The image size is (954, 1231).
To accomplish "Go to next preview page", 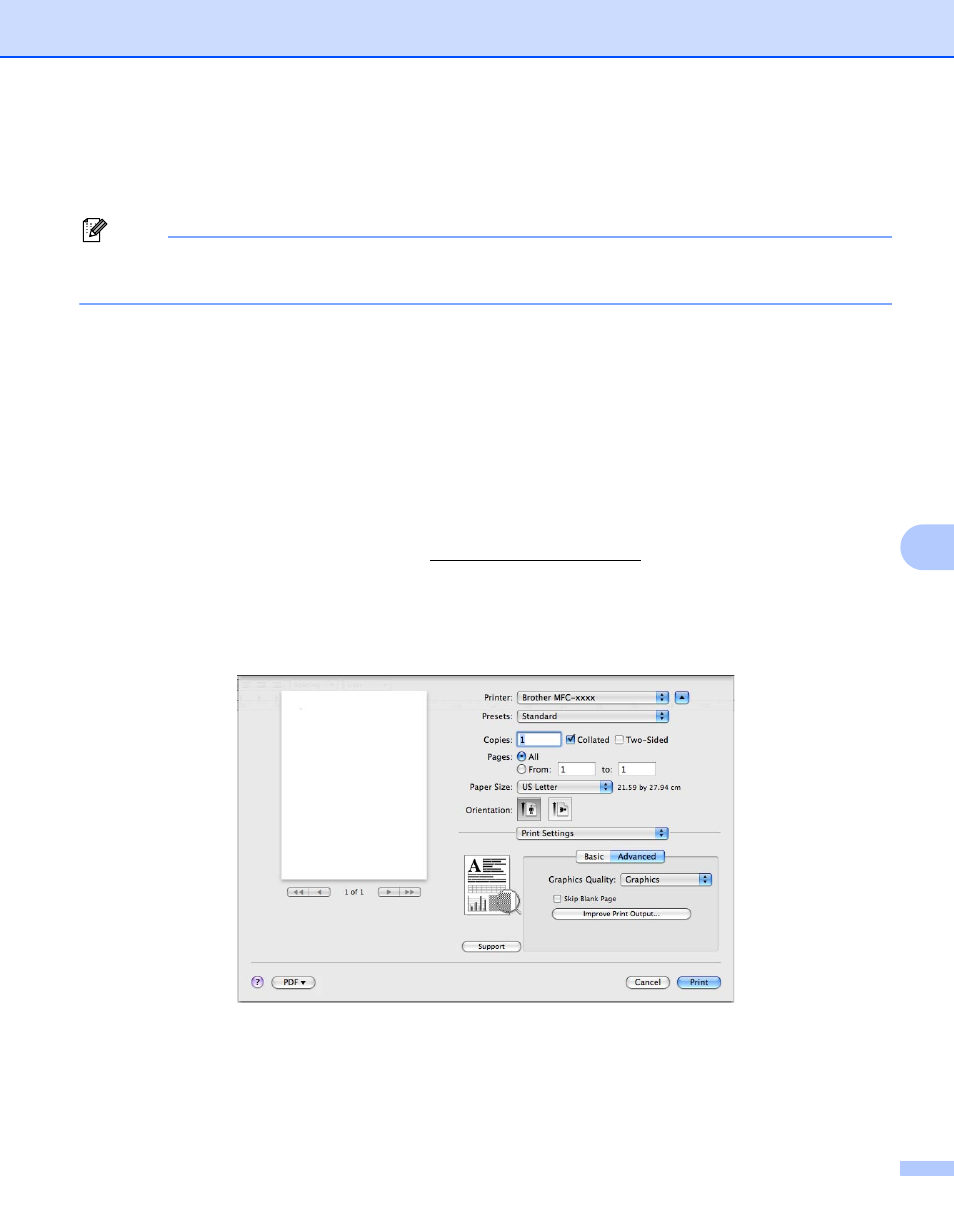I will click(x=389, y=891).
